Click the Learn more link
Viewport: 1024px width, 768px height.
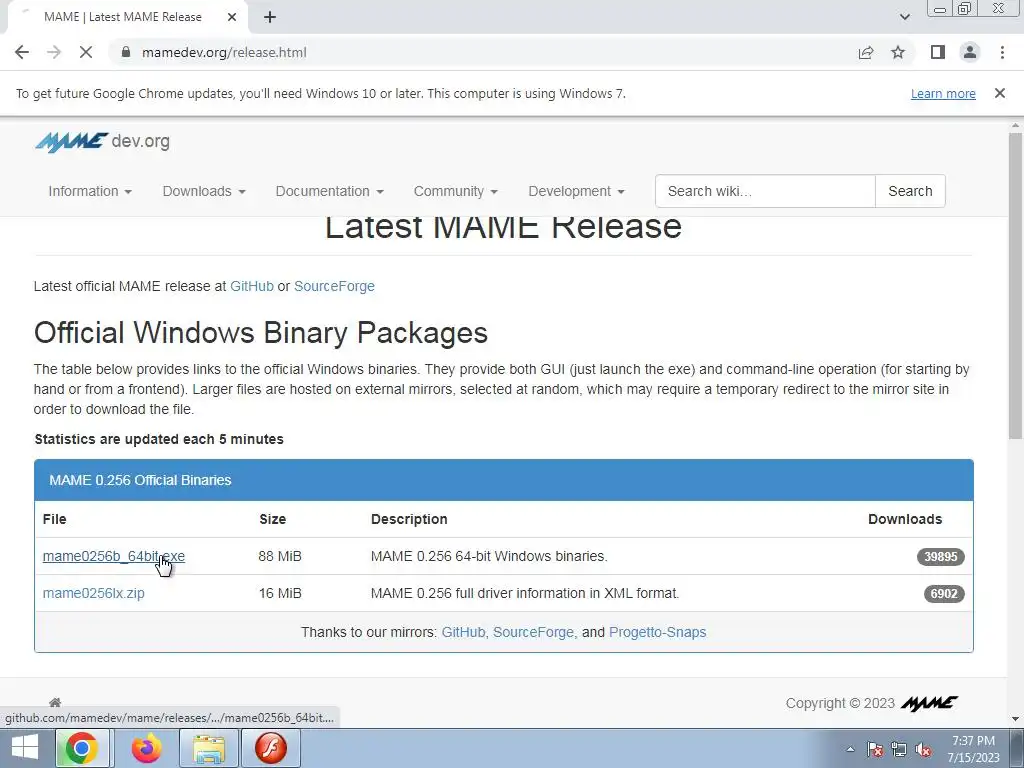point(943,93)
